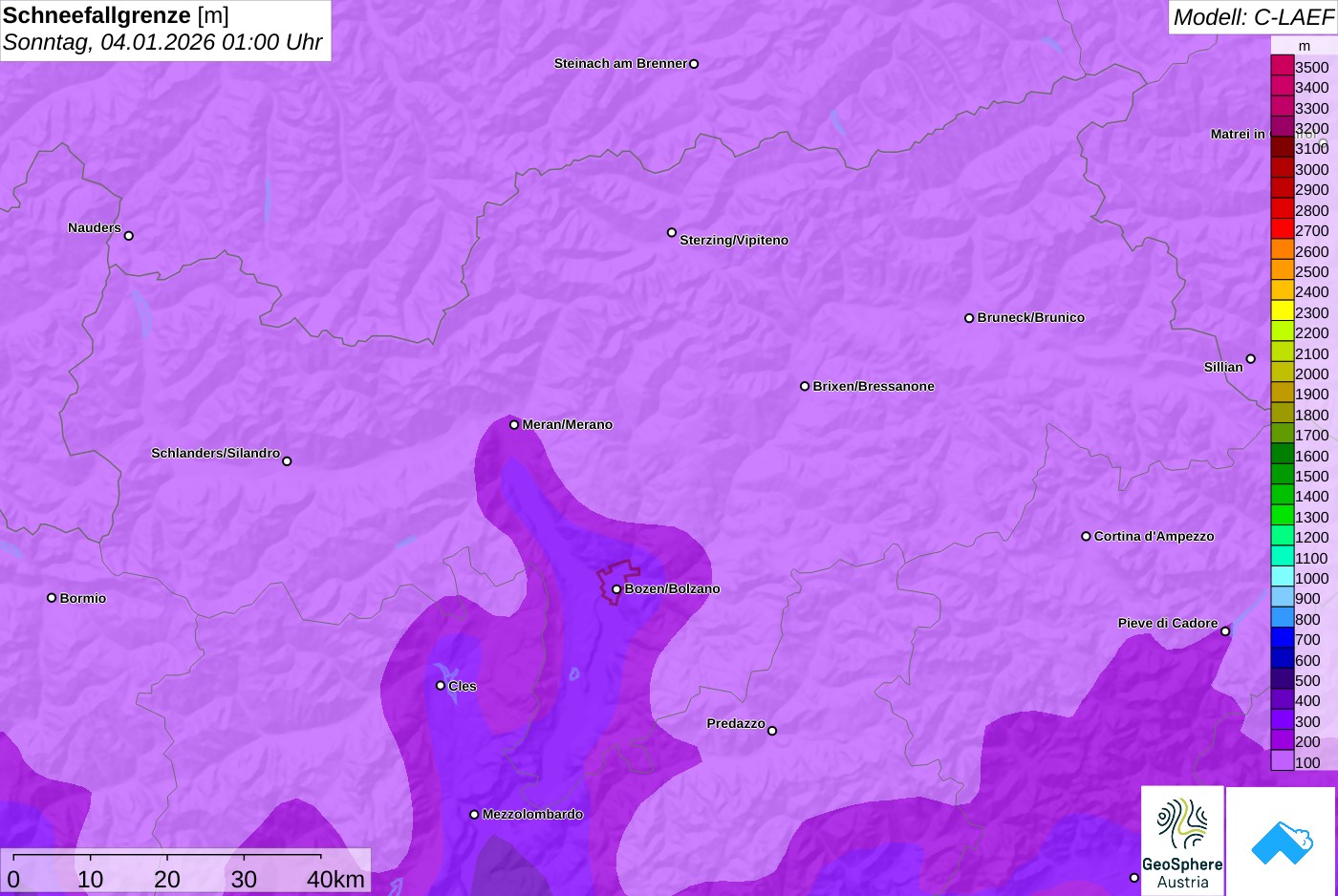Select the Brixen/Bressanone label text

[874, 387]
